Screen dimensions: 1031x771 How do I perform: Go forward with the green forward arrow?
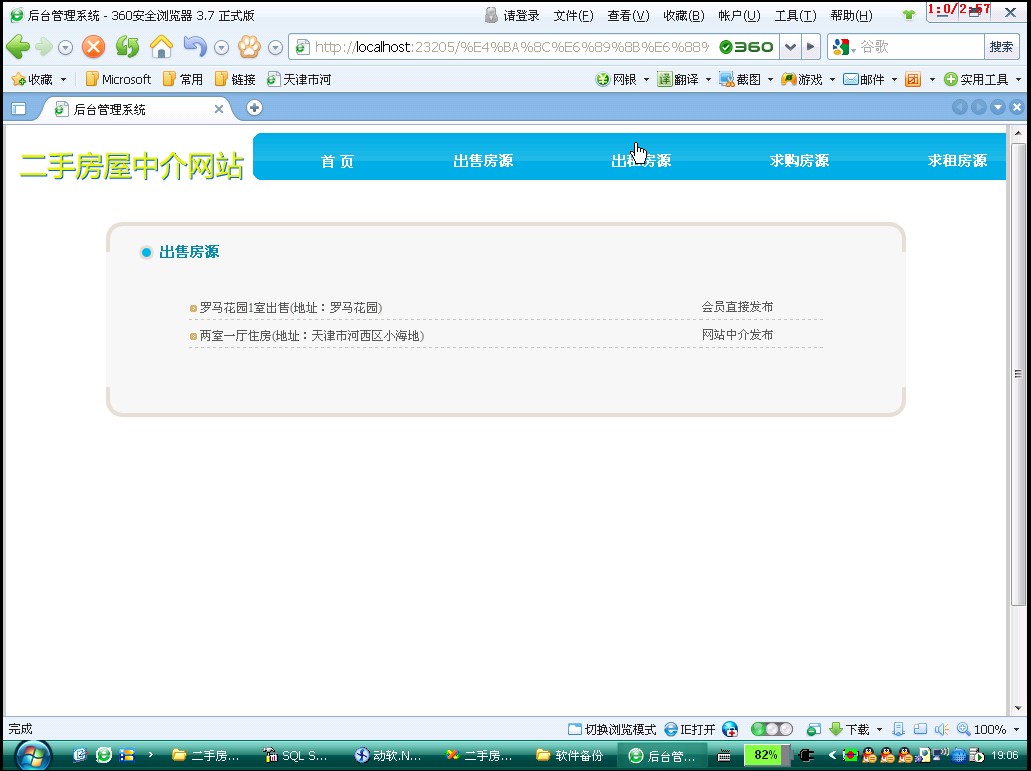coord(44,47)
